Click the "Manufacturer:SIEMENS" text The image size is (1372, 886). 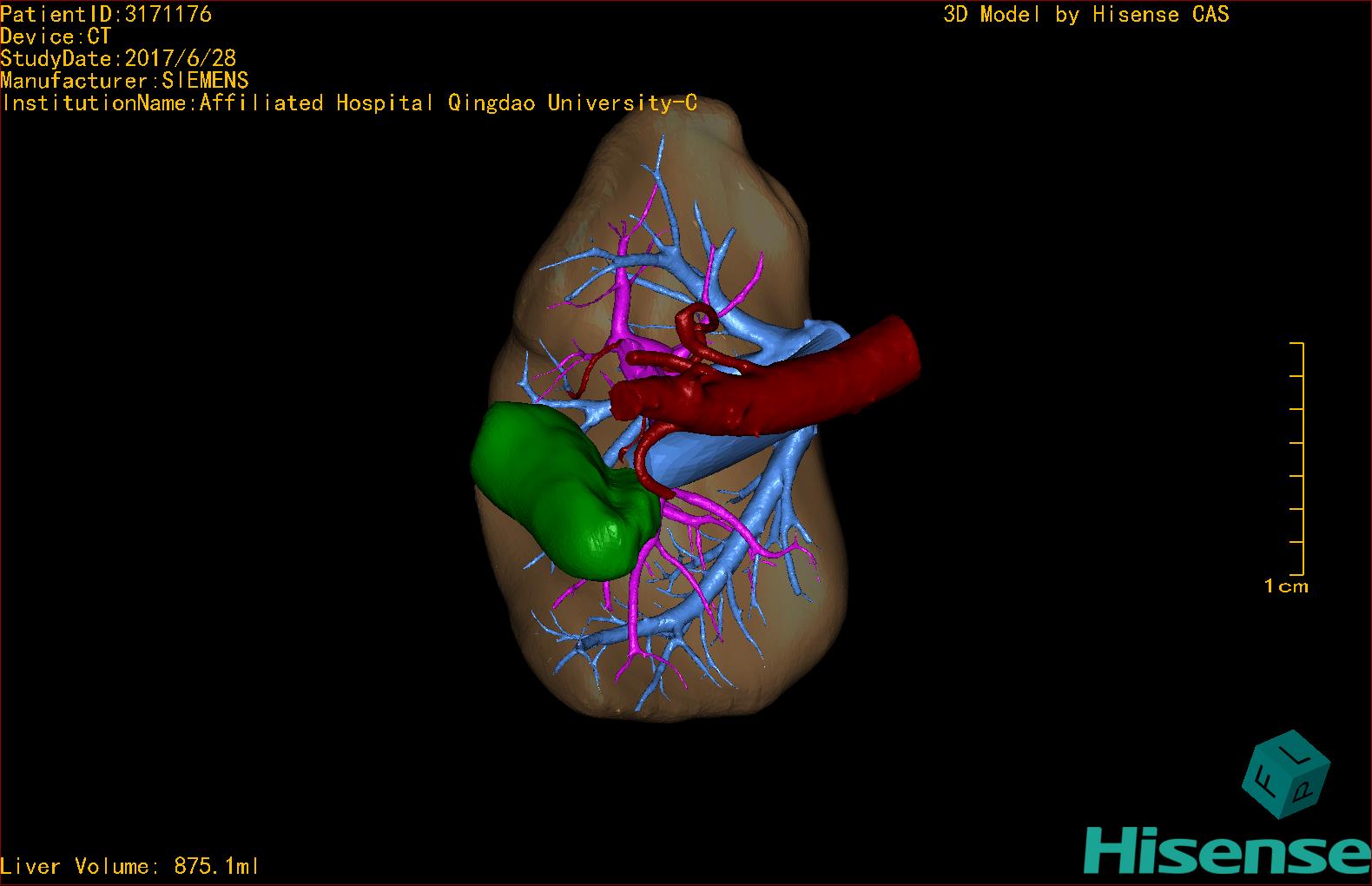pos(124,81)
